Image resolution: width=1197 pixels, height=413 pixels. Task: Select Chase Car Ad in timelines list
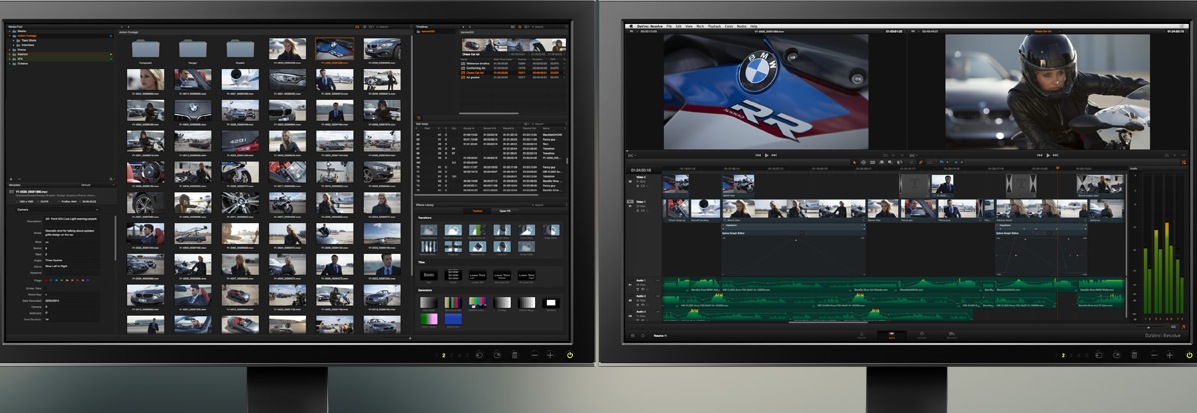coord(513,73)
